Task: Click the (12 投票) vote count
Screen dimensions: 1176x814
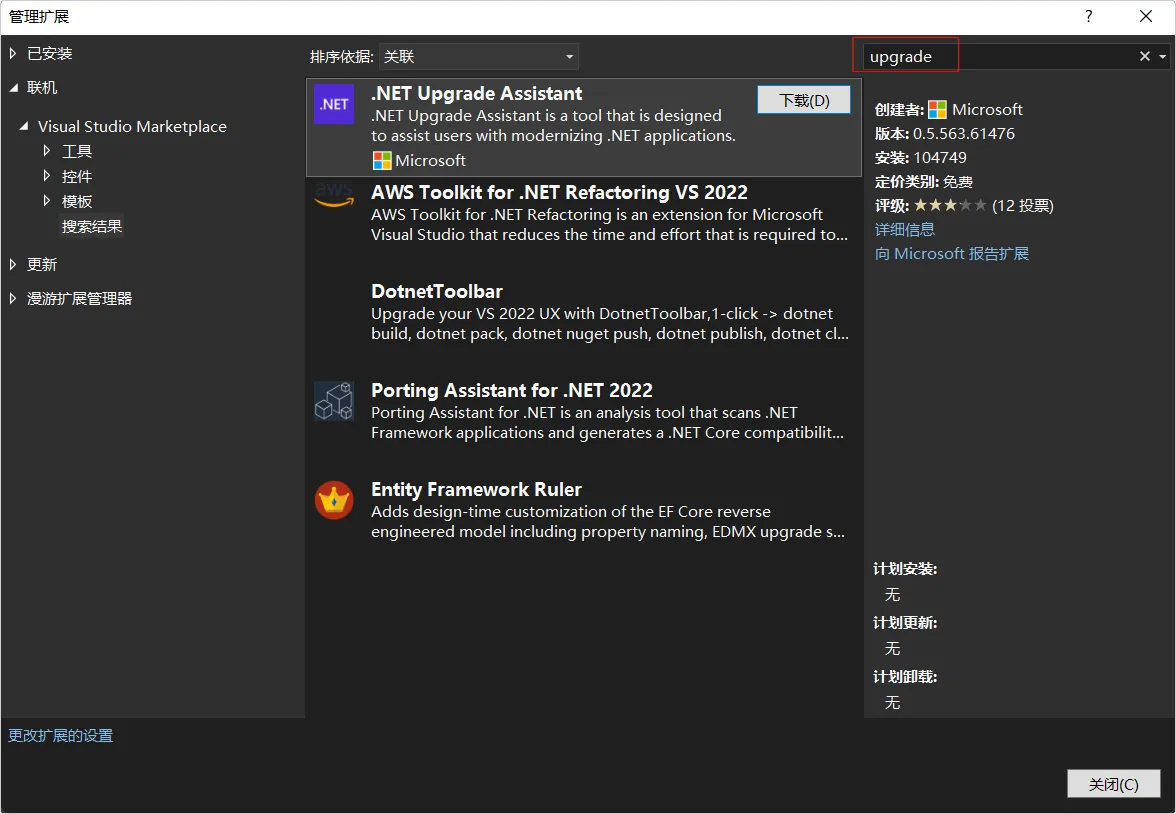Action: click(1022, 206)
